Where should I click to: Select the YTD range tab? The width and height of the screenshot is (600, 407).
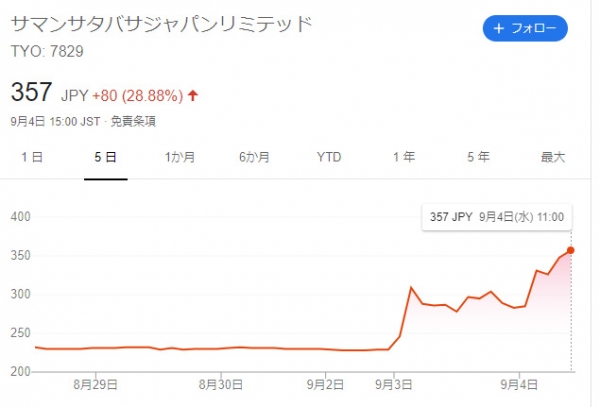(329, 157)
